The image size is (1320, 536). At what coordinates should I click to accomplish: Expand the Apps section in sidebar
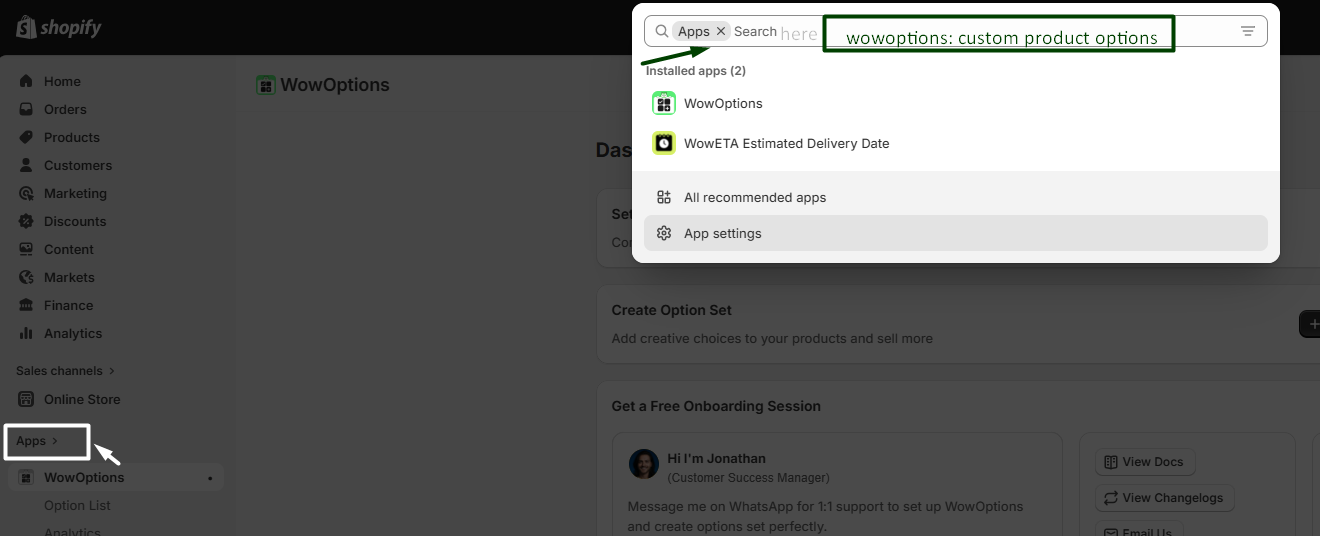[37, 441]
